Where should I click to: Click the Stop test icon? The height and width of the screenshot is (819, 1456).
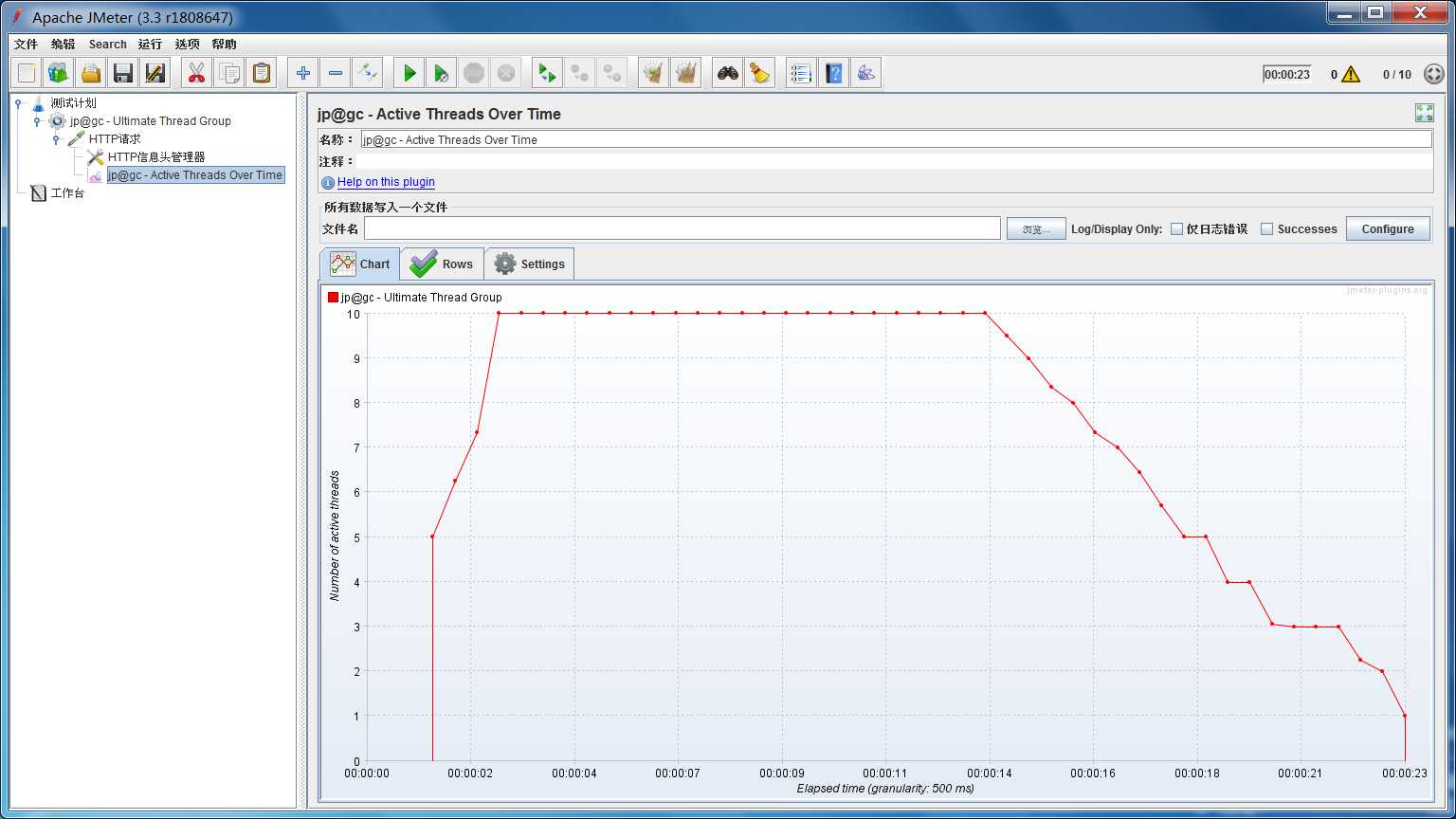pyautogui.click(x=474, y=73)
